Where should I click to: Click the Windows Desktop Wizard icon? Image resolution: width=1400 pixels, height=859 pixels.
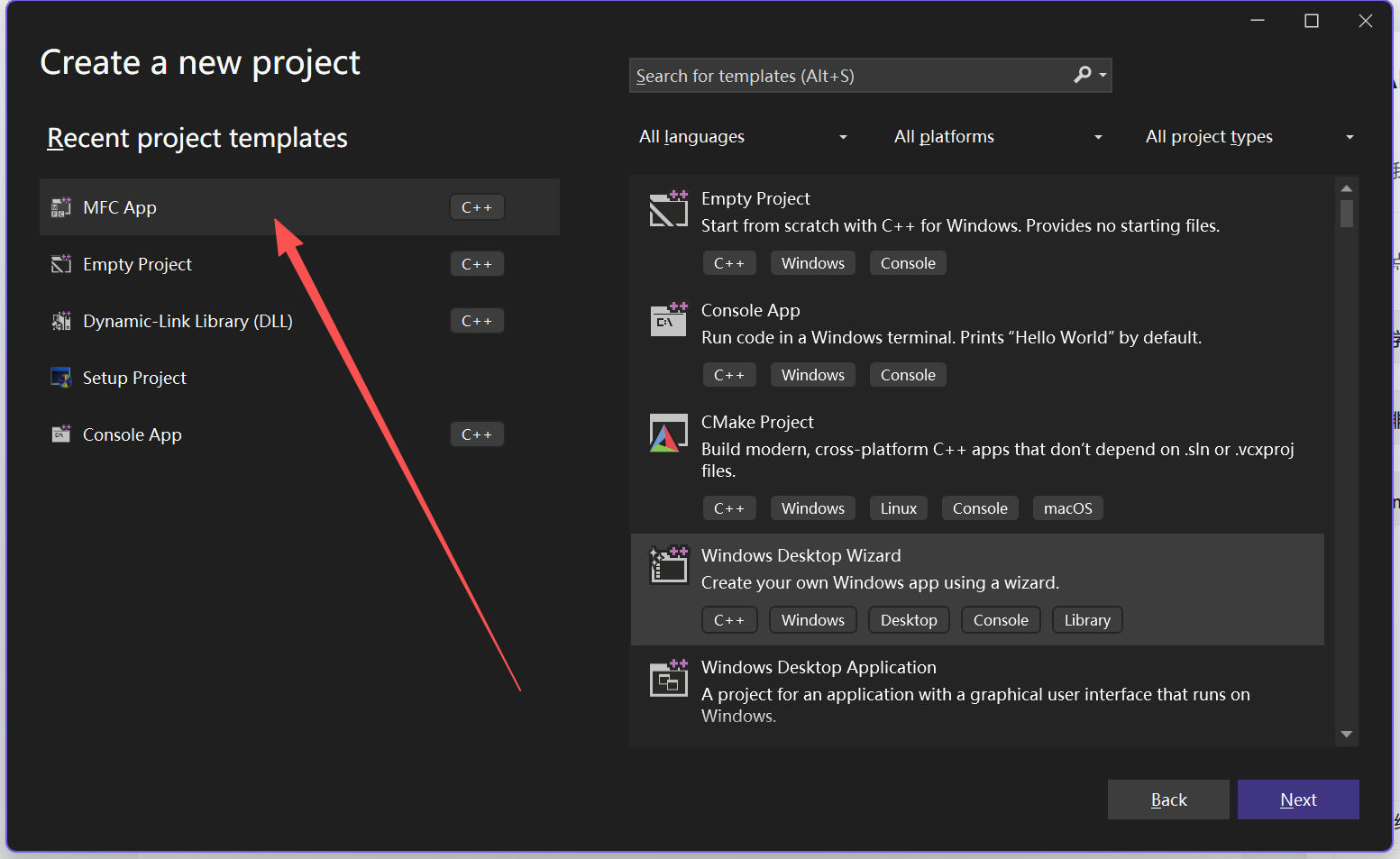point(669,565)
